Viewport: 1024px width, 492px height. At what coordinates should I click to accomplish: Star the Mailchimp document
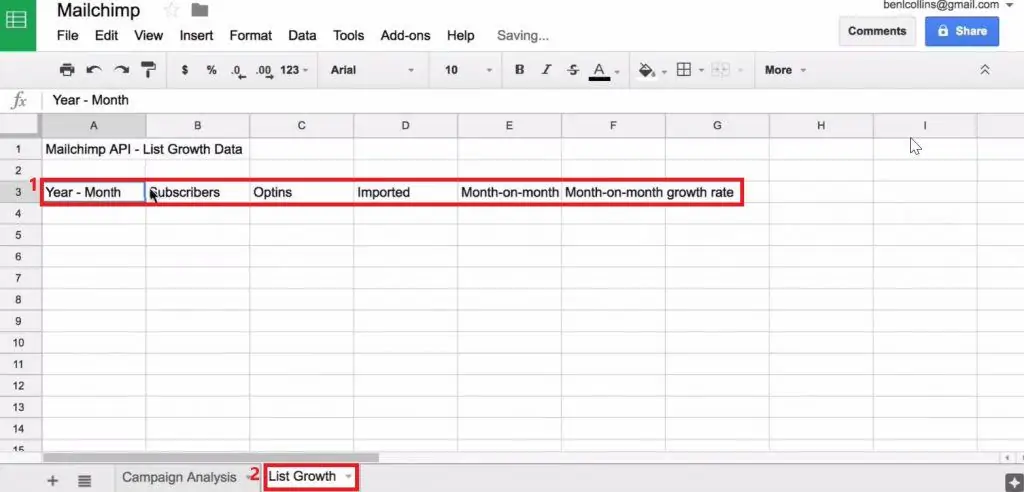[x=172, y=10]
